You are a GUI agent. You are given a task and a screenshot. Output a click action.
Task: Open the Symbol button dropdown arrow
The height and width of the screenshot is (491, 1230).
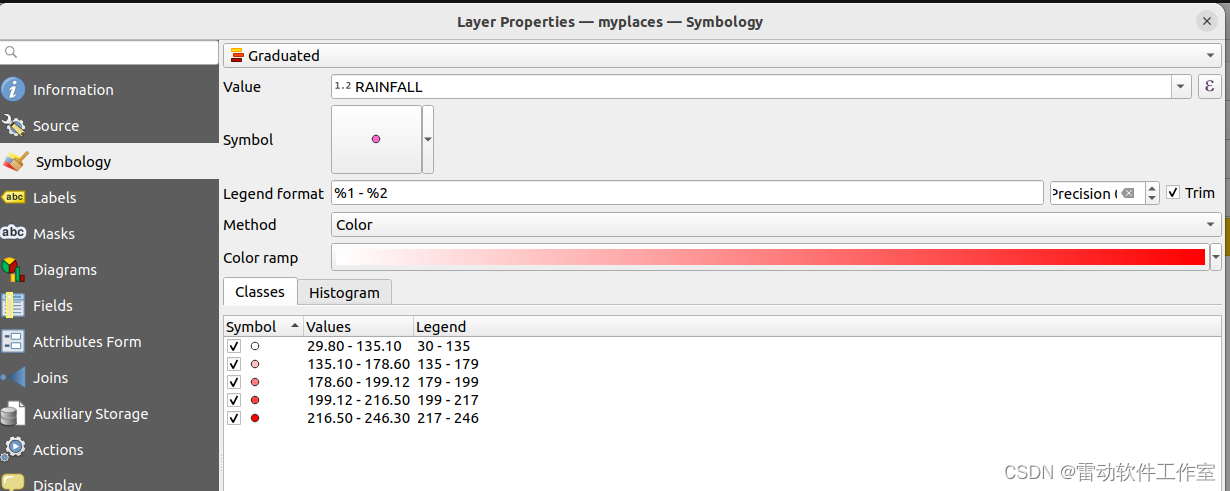428,140
